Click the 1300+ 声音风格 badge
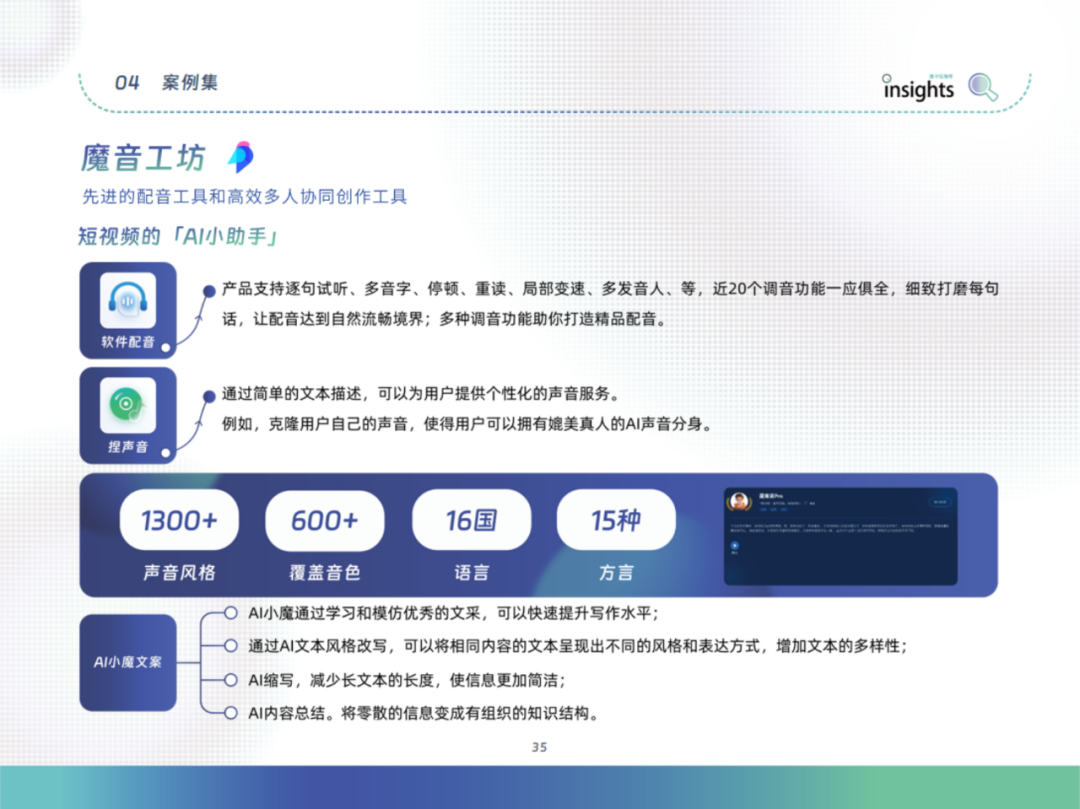The height and width of the screenshot is (809, 1080). point(179,520)
